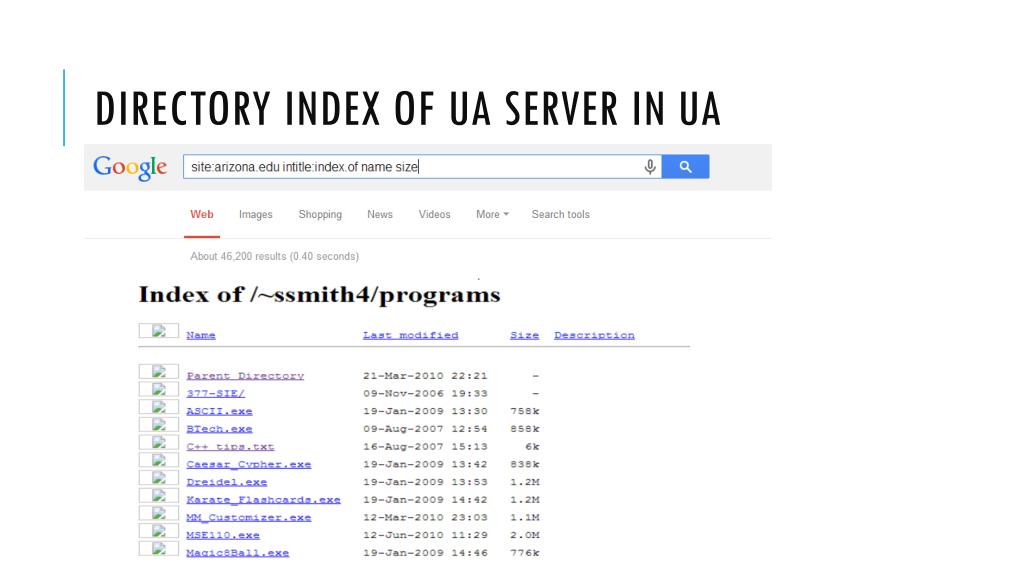Switch to the Shopping tab
1024x576 pixels.
point(320,214)
